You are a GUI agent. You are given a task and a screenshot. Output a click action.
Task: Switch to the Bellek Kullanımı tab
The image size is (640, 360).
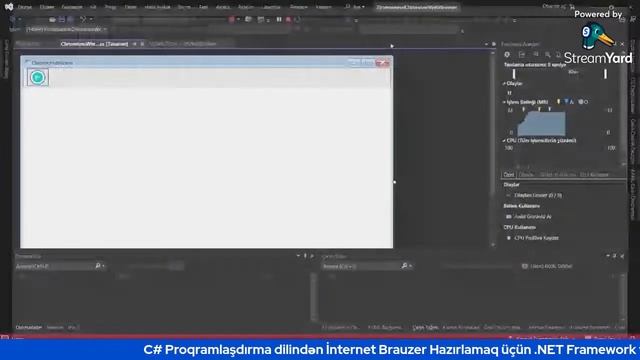click(x=558, y=174)
